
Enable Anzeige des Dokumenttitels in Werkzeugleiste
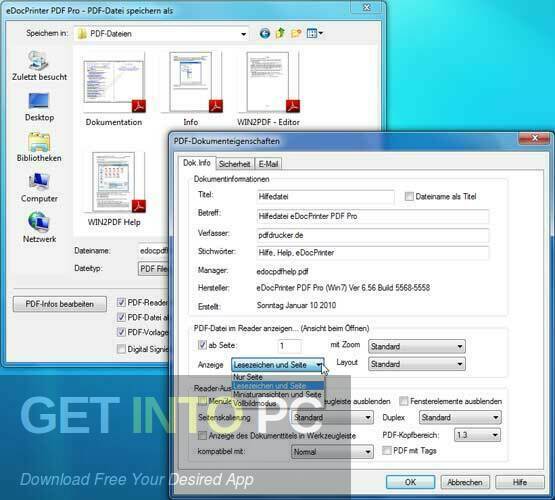coord(202,436)
